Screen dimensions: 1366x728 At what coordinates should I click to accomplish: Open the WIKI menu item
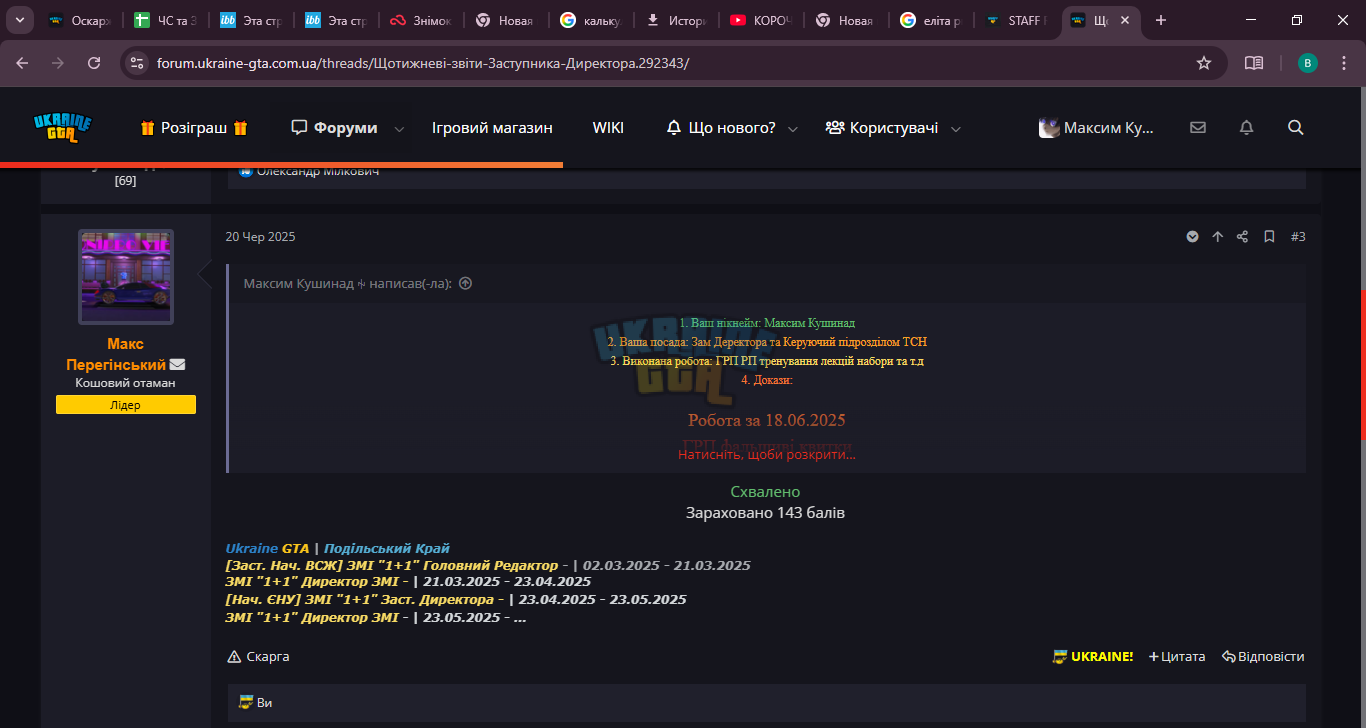point(608,128)
